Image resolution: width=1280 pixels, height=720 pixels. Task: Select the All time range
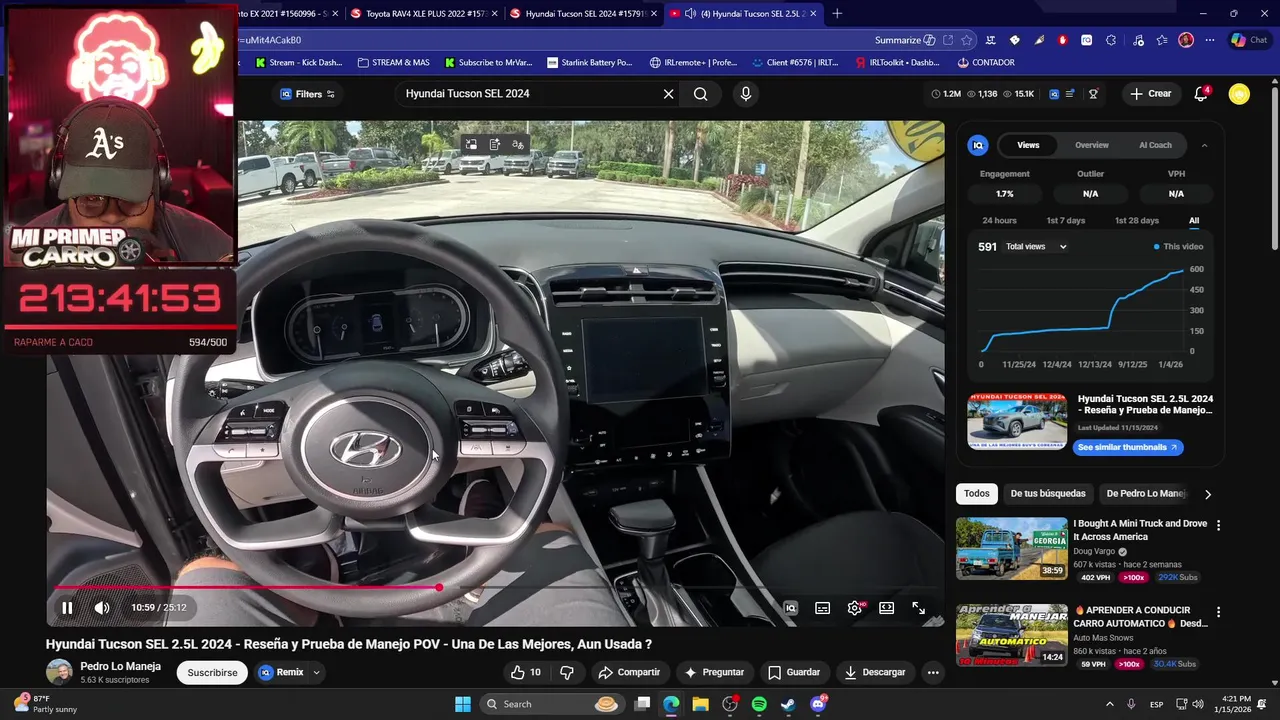click(x=1194, y=221)
